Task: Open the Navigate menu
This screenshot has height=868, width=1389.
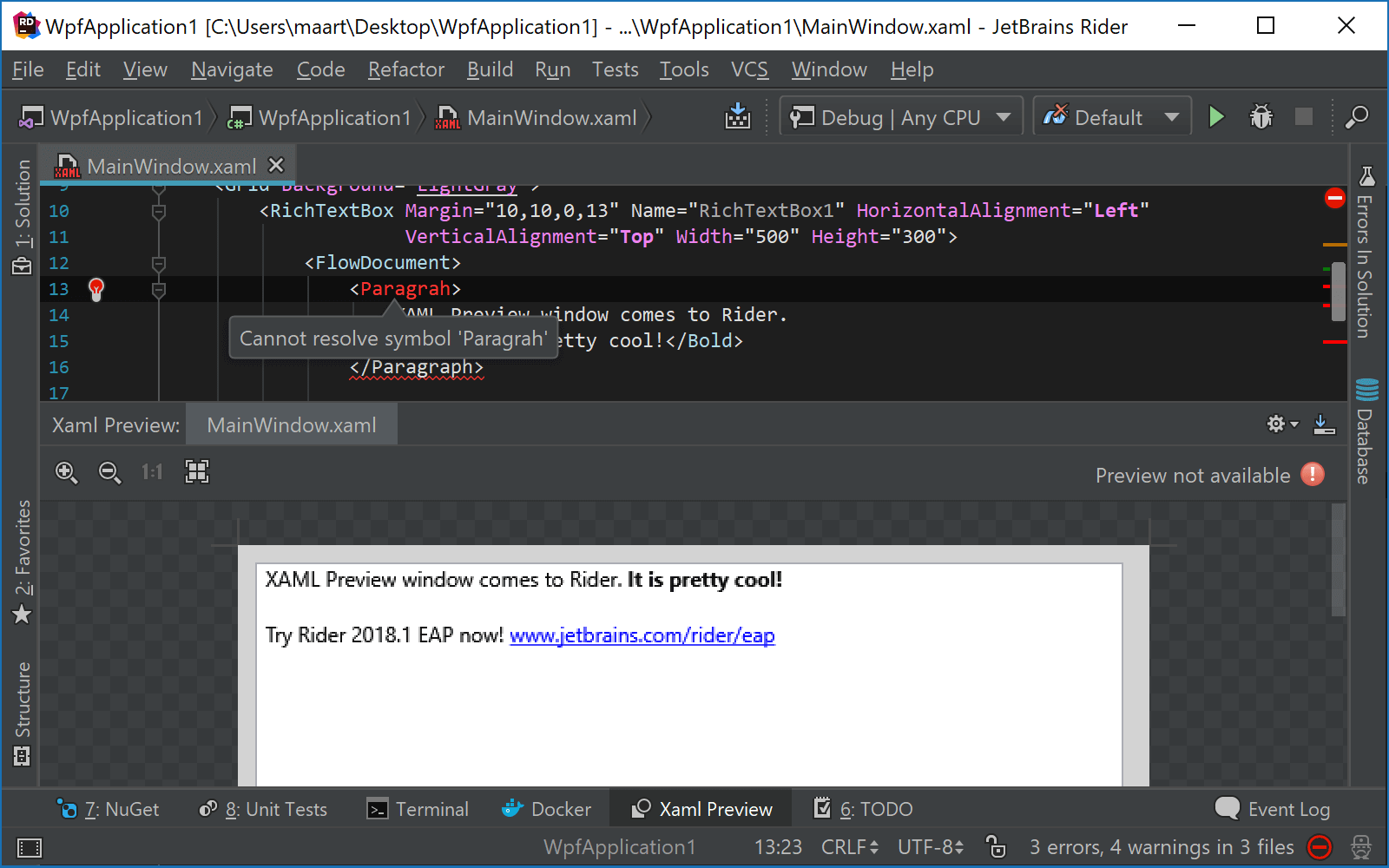Action: [232, 69]
